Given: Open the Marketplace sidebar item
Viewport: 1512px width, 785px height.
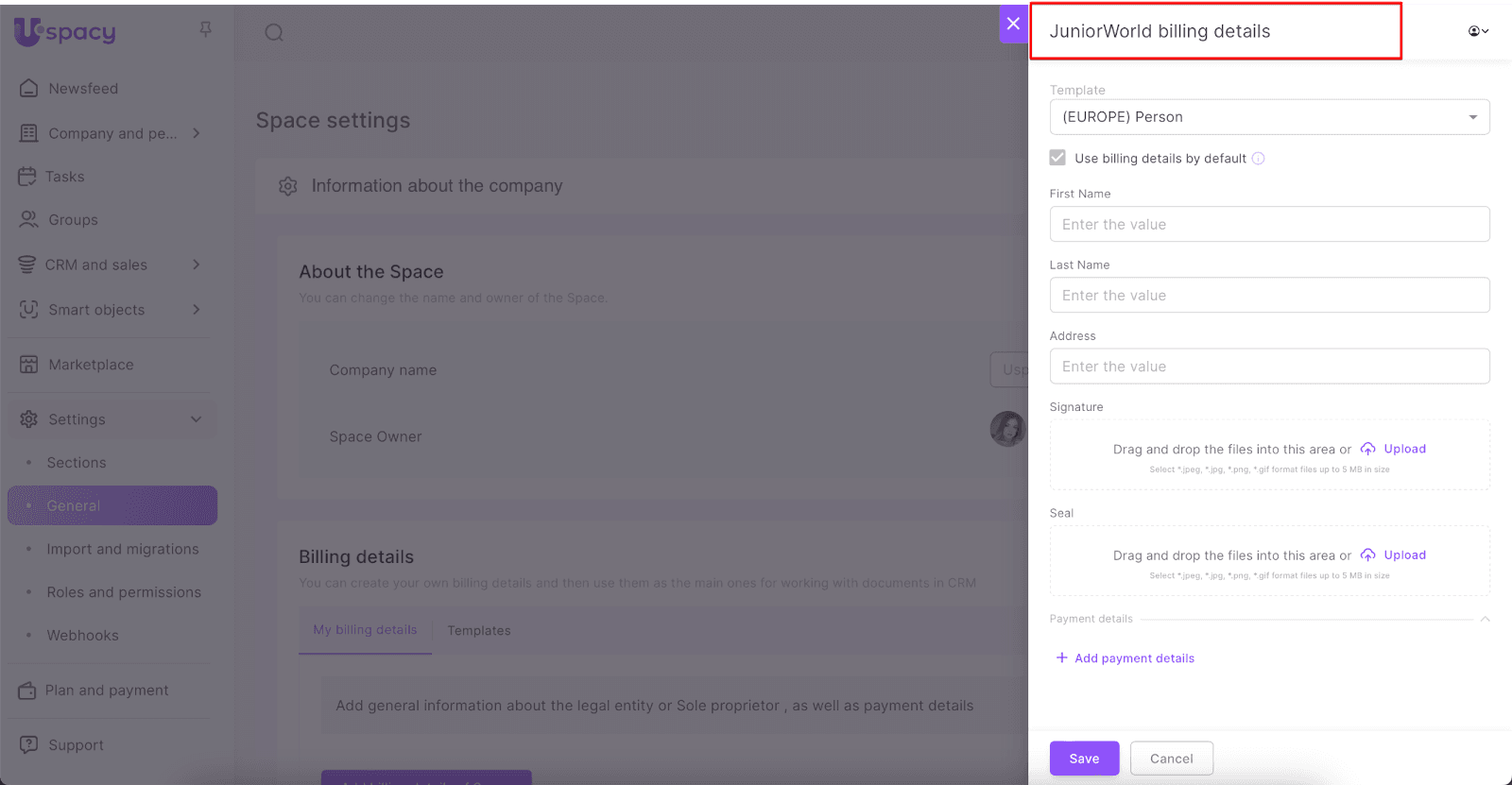Looking at the screenshot, I should coord(91,365).
